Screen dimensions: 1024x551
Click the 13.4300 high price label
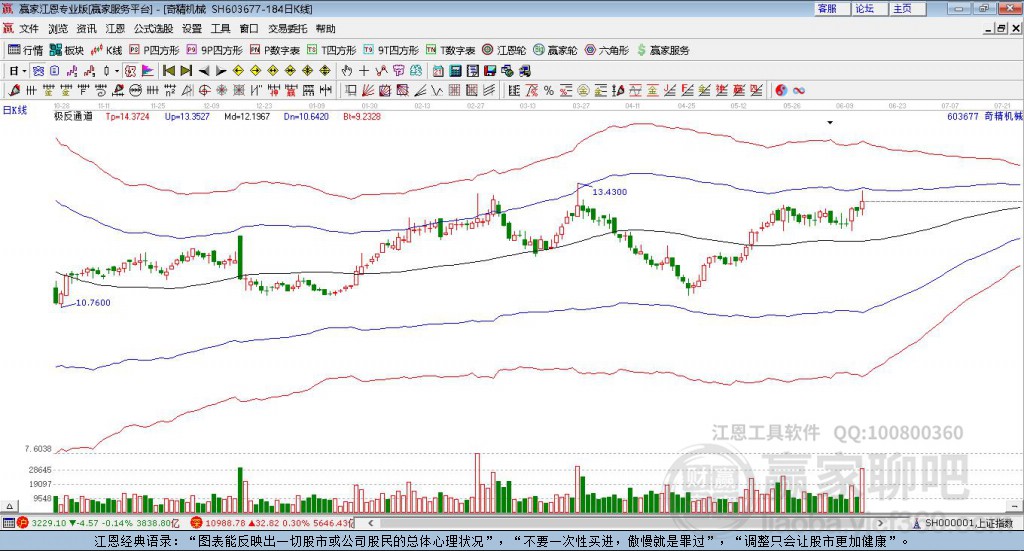tap(609, 192)
